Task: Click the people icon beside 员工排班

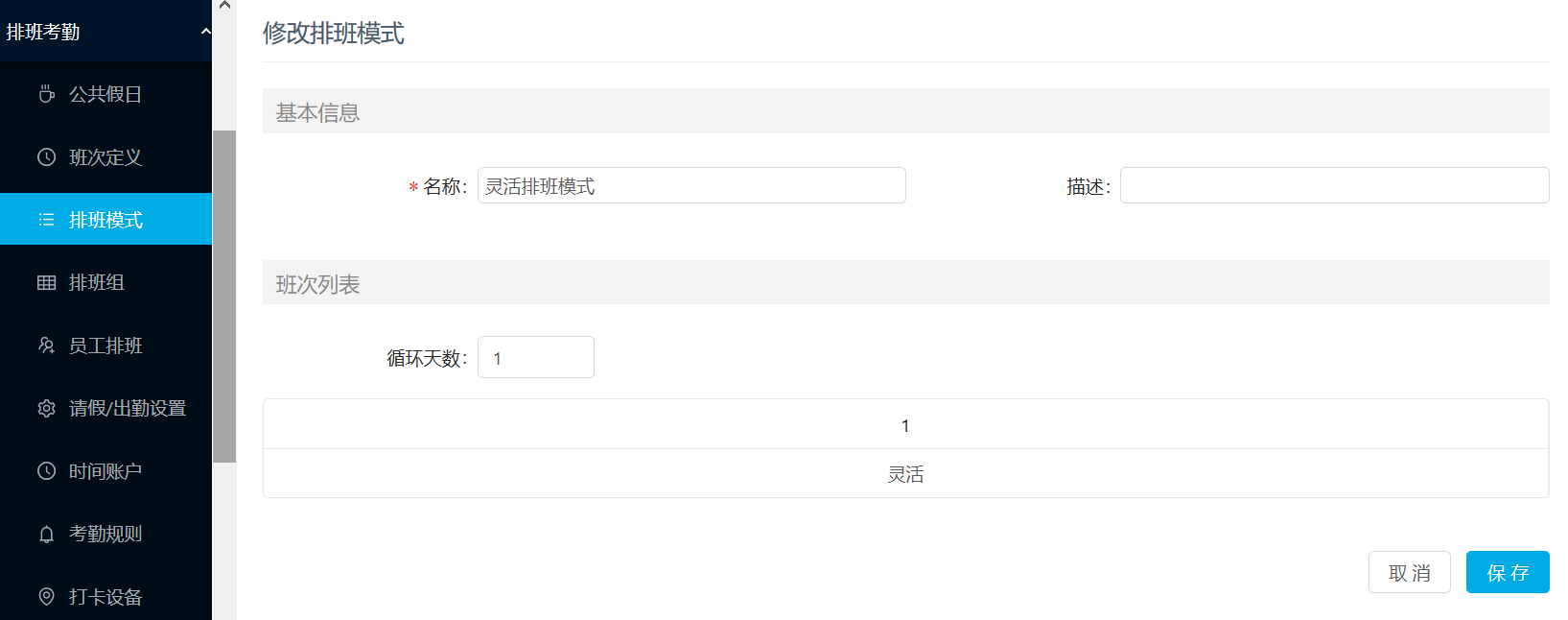Action: [x=46, y=346]
